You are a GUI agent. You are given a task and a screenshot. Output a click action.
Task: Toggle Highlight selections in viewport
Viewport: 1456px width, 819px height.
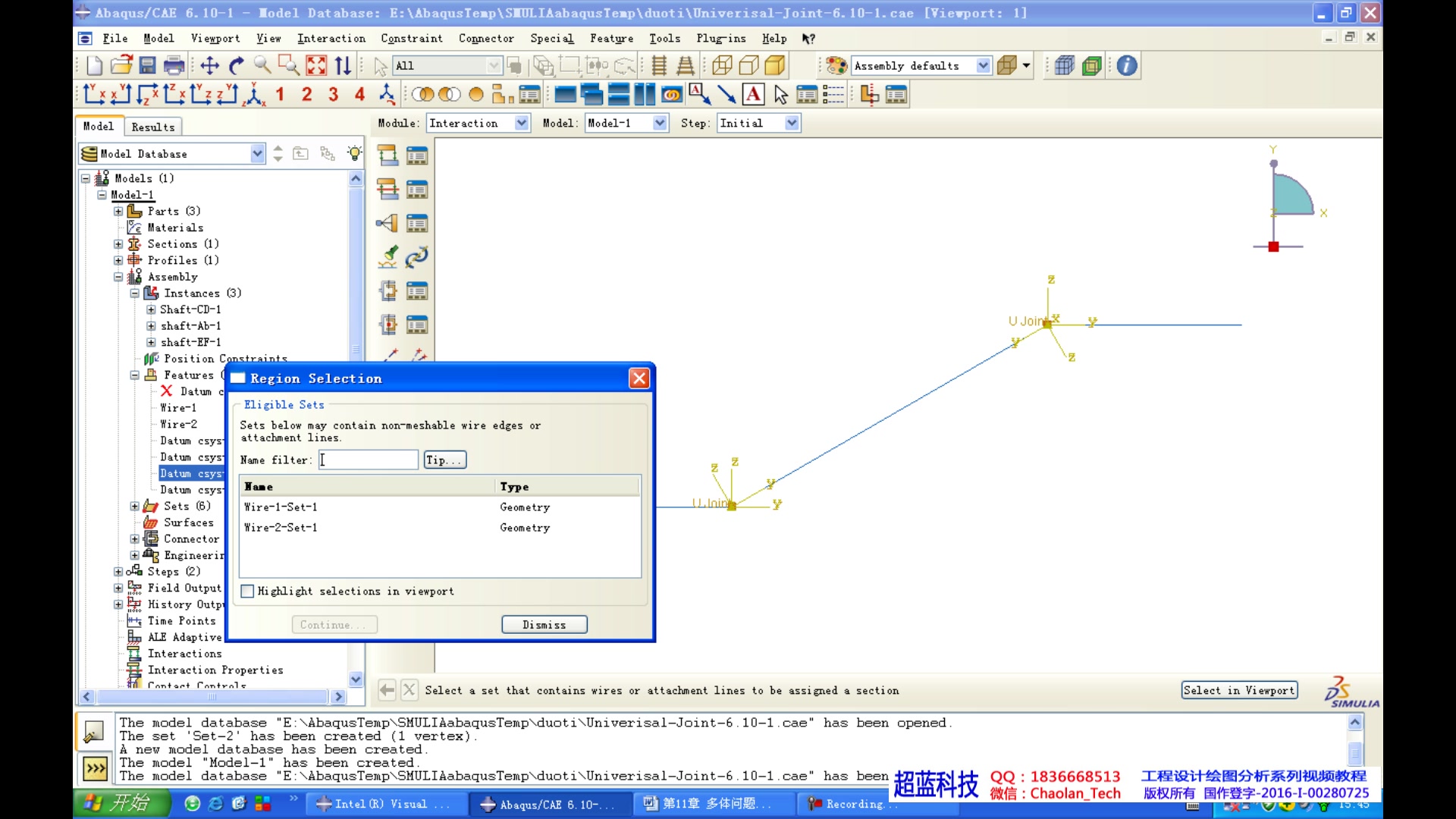click(247, 591)
